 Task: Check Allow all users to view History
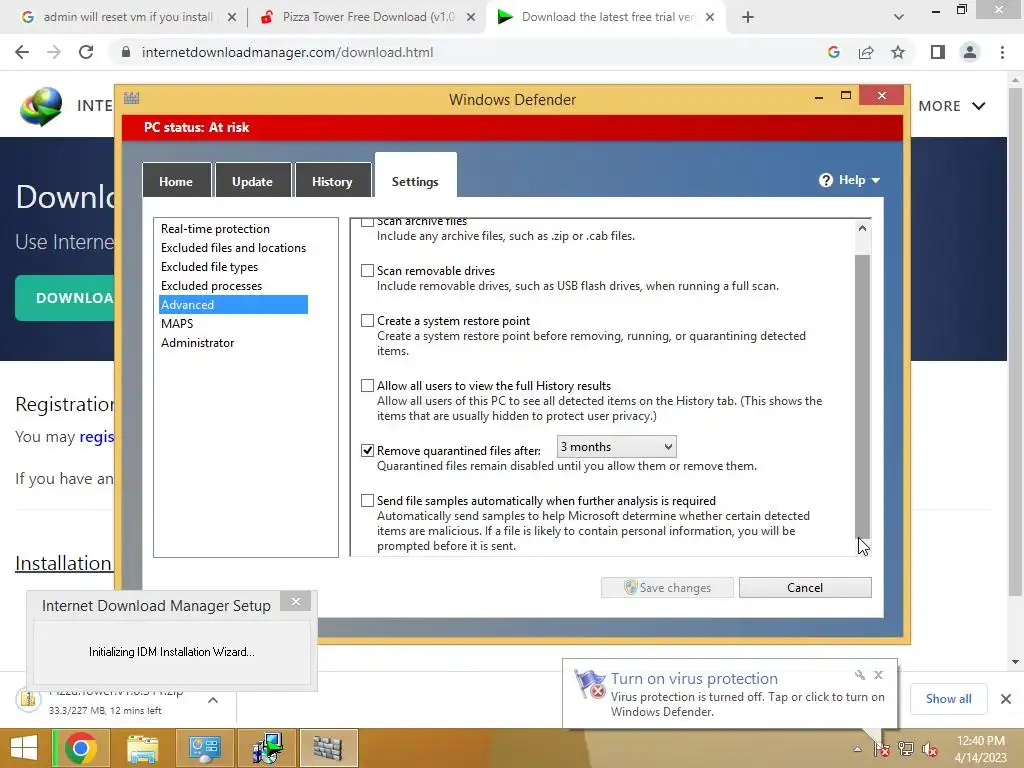[368, 385]
